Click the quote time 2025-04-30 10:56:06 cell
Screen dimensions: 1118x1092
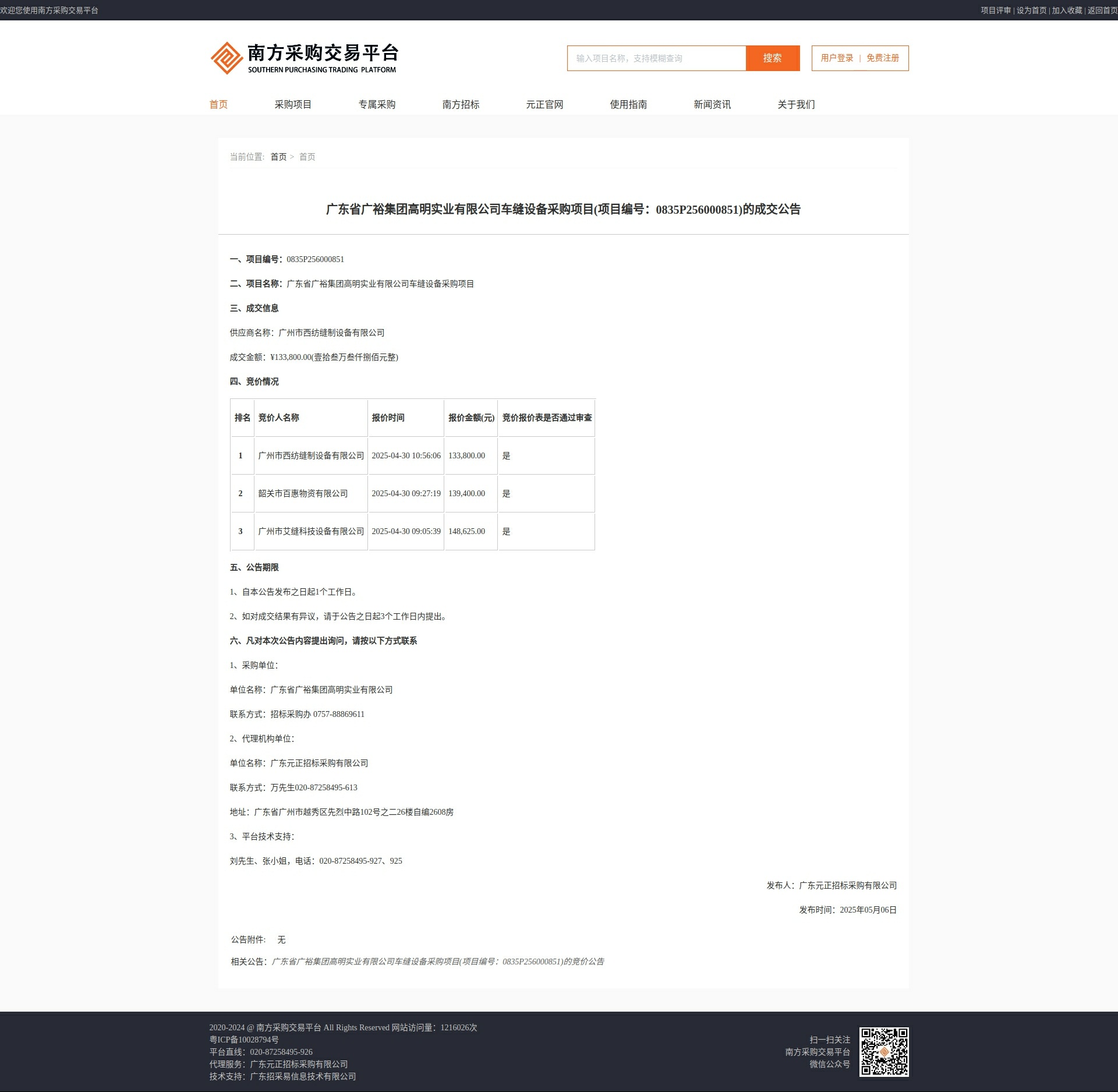click(x=406, y=456)
